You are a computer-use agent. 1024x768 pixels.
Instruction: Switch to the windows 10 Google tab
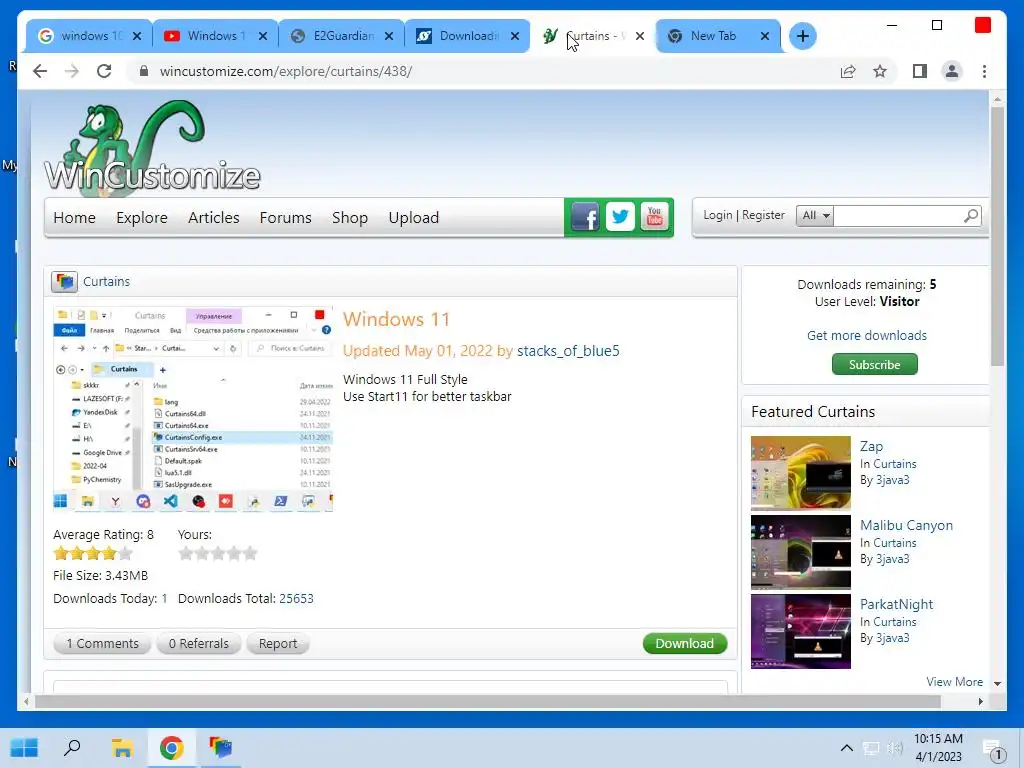pos(89,36)
